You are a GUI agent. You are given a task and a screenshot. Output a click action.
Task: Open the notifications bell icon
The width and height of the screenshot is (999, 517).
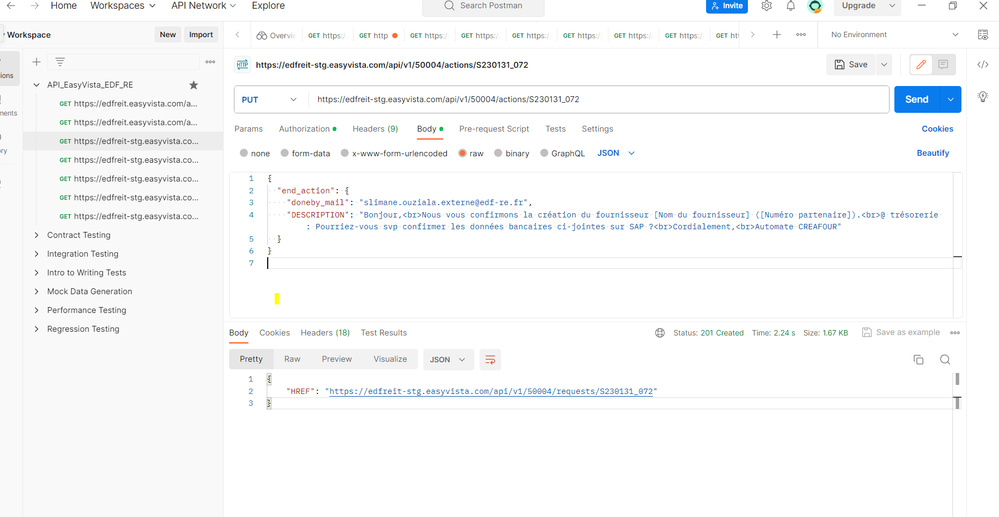pos(791,6)
